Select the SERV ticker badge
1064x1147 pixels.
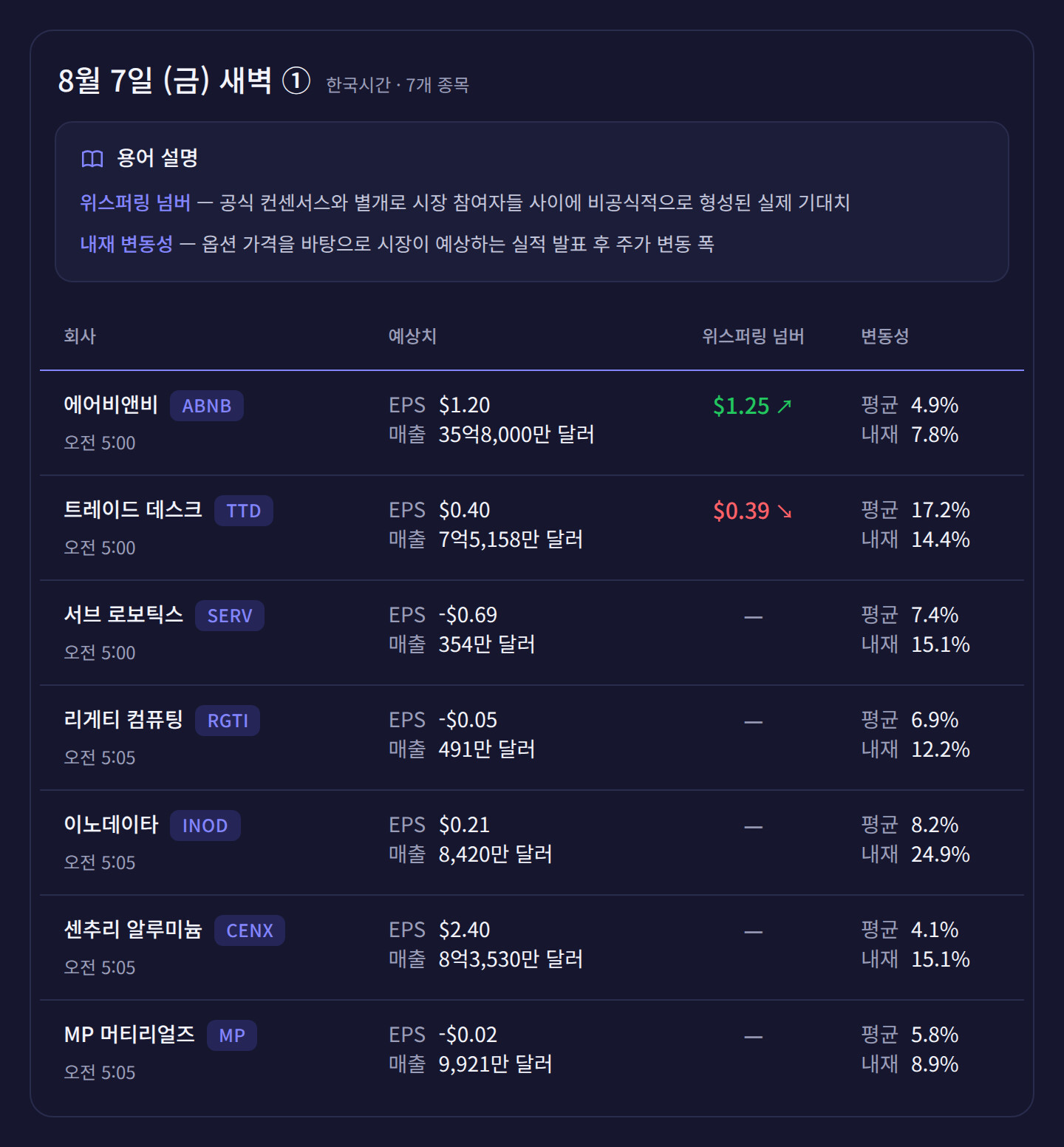click(x=230, y=616)
